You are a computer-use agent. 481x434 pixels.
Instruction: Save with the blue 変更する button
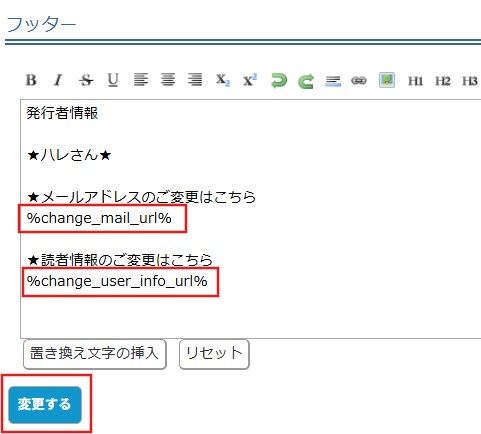(45, 405)
